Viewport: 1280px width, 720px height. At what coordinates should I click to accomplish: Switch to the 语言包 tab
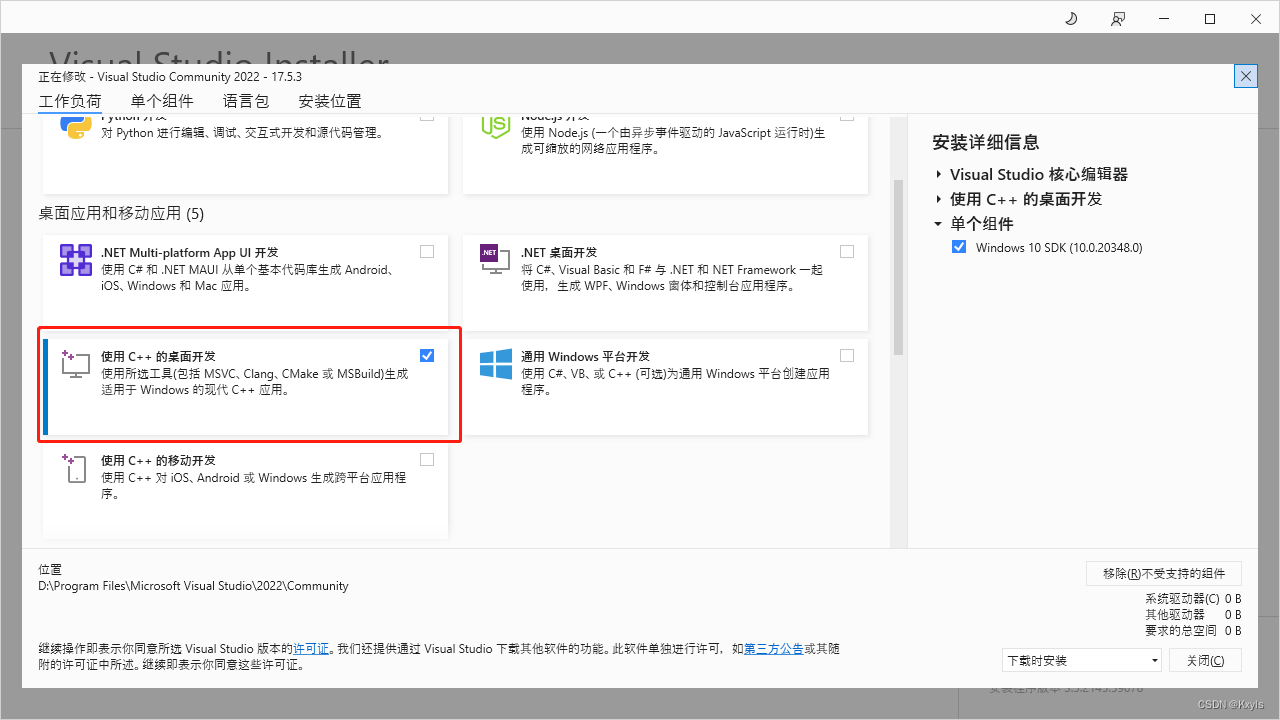click(246, 101)
